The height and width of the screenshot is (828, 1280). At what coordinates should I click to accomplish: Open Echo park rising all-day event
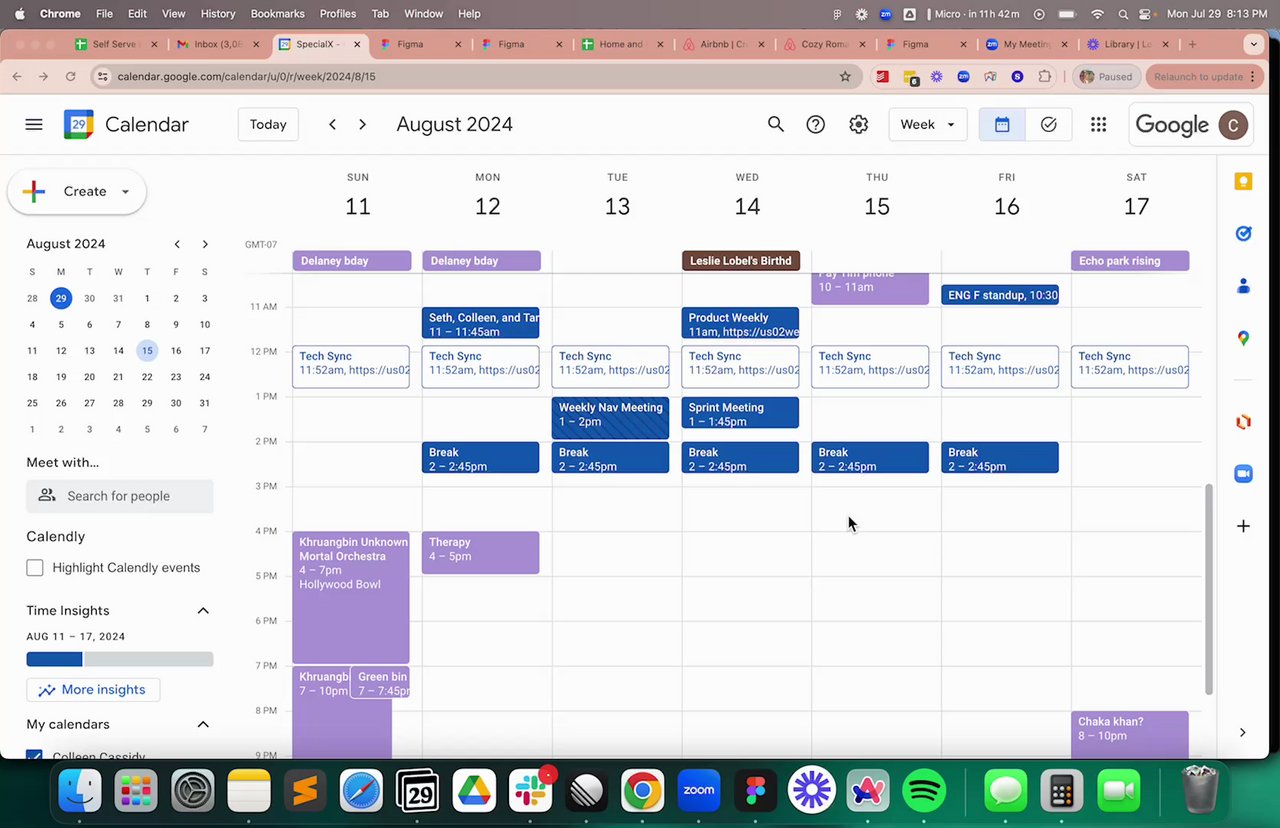click(x=1130, y=261)
